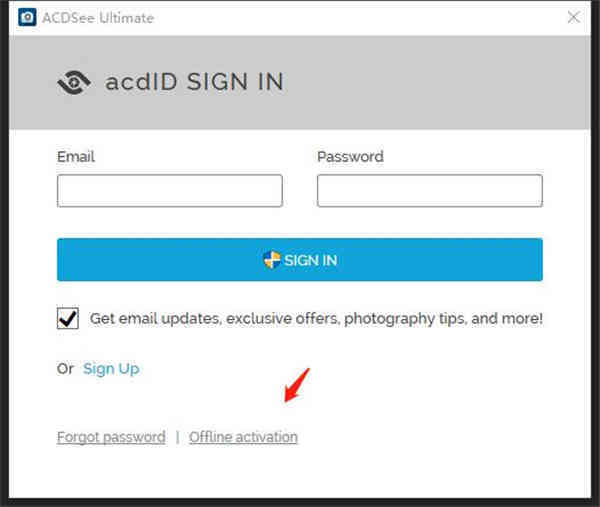Click the 'Or' text before Sign Up
600x507 pixels.
pyautogui.click(x=65, y=369)
